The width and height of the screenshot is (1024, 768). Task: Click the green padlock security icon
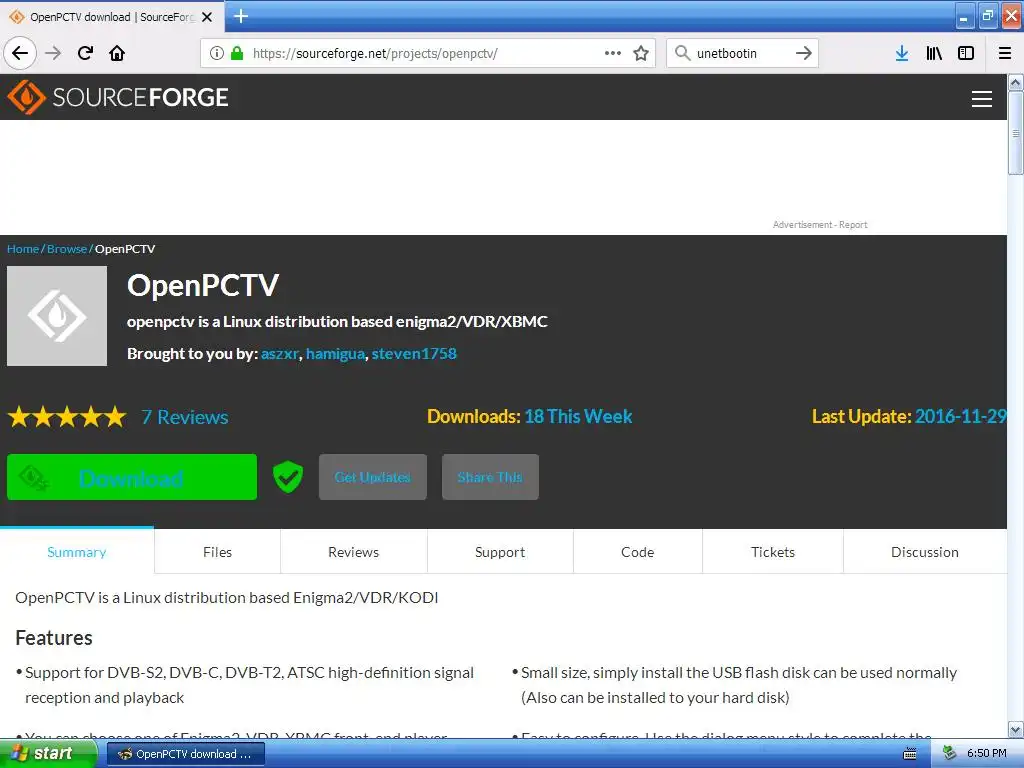pos(237,53)
